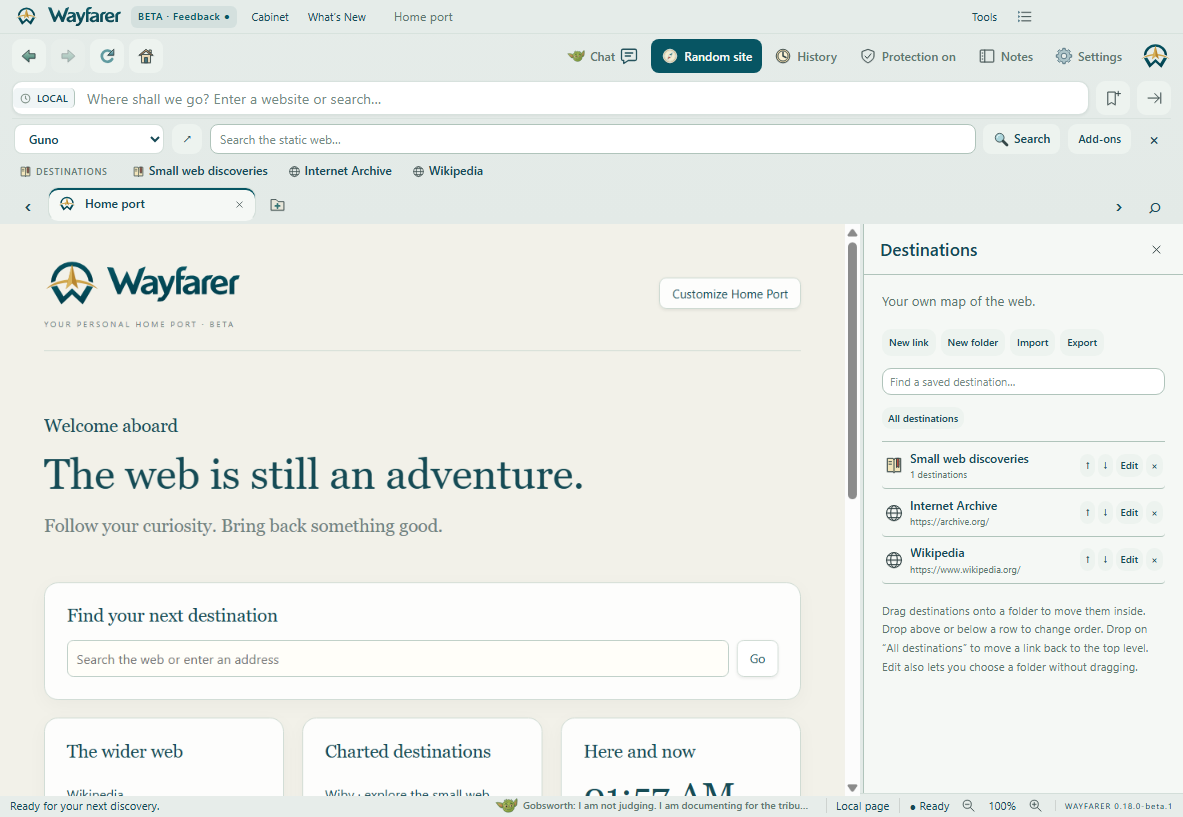Toggle the Protection on shield
This screenshot has height=817, width=1183.
click(x=908, y=57)
